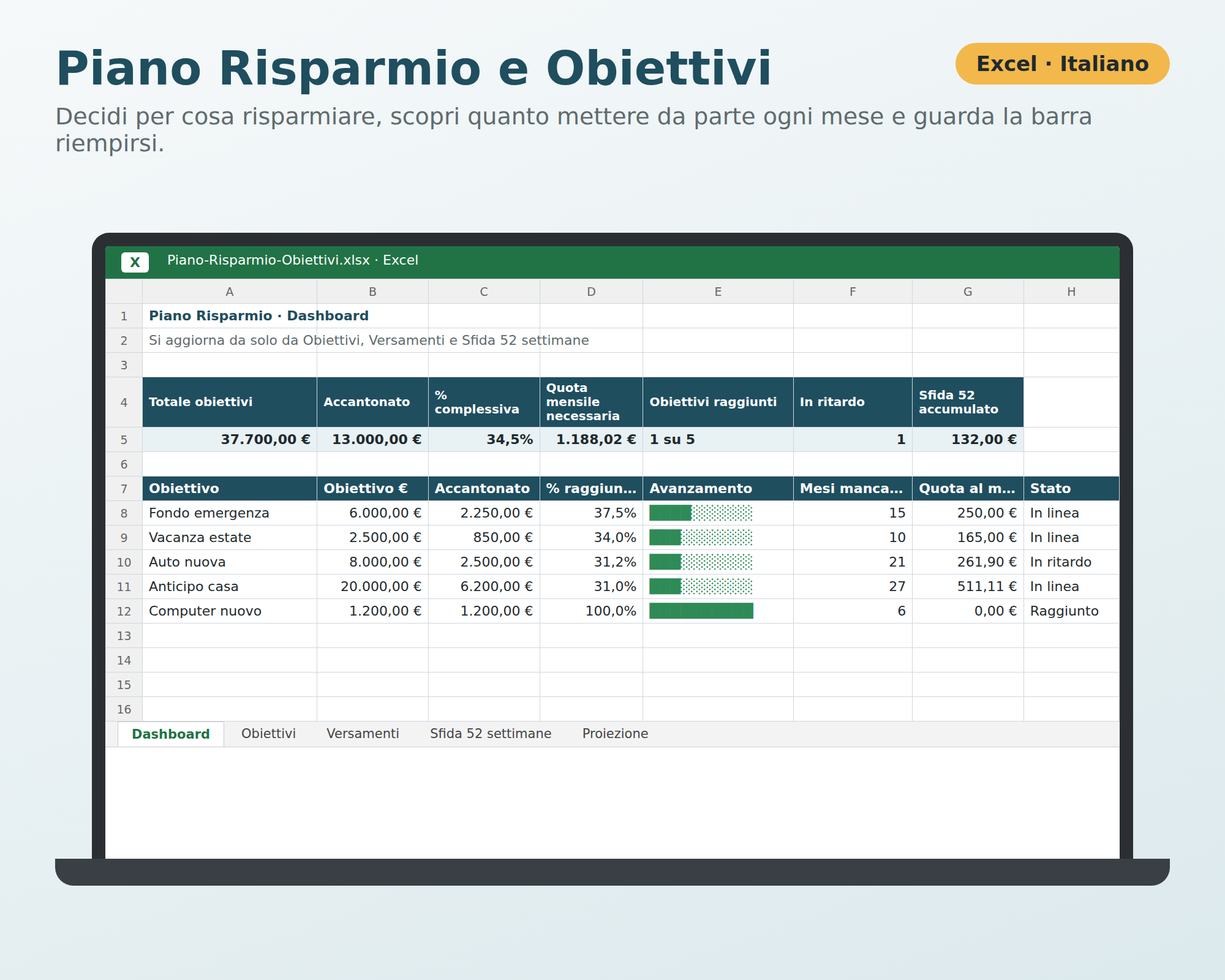This screenshot has height=980, width=1225.
Task: Open the Versamenti sheet tab
Action: (363, 734)
